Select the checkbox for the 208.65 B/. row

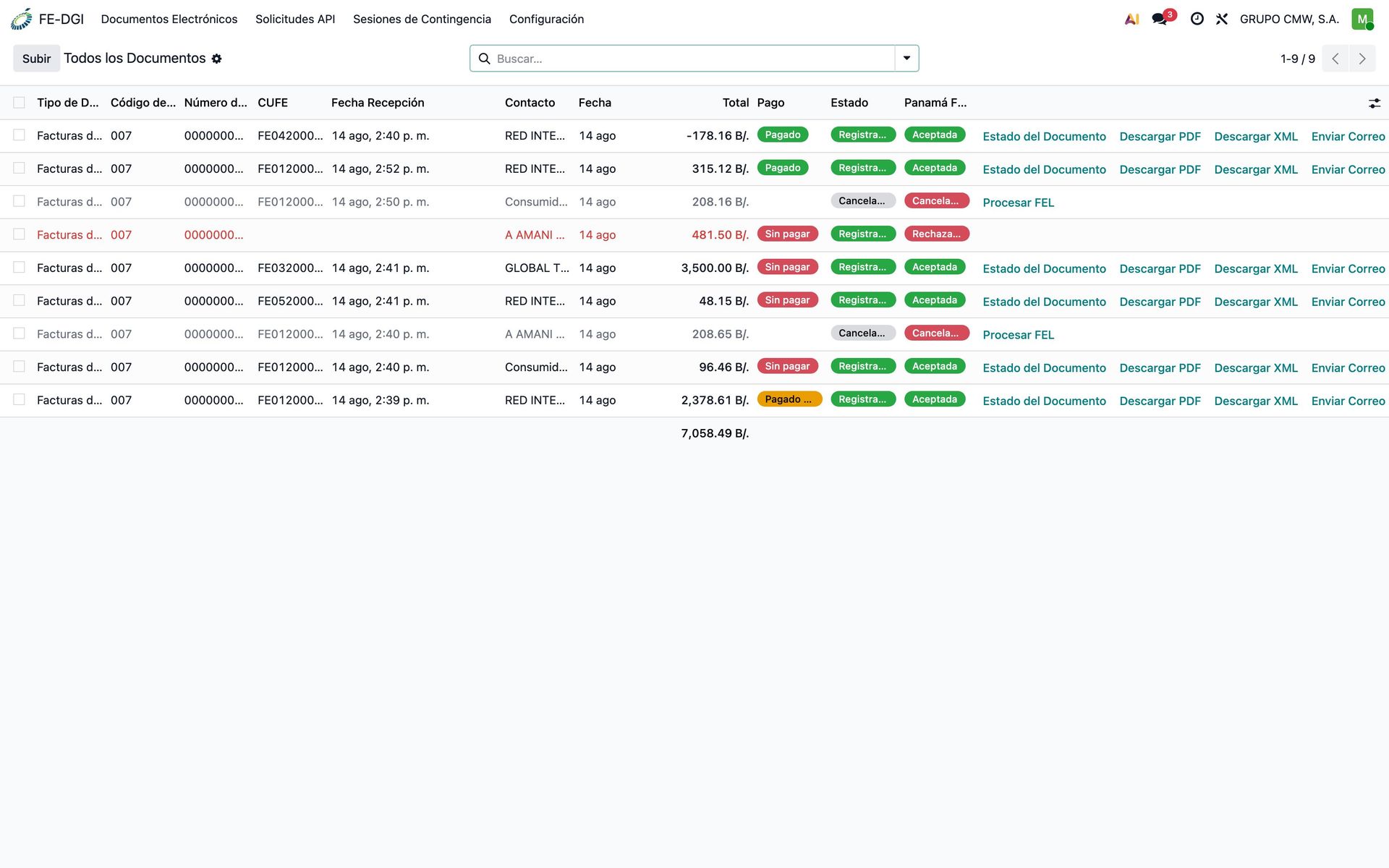click(x=20, y=333)
